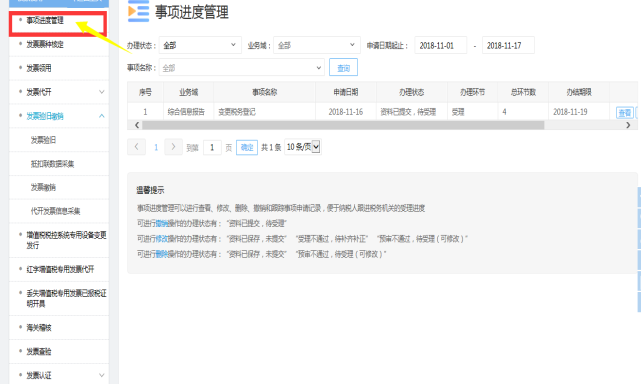The height and width of the screenshot is (384, 642).
Task: Open 抵扣联数据采集 sub-item
Action: coord(52,164)
